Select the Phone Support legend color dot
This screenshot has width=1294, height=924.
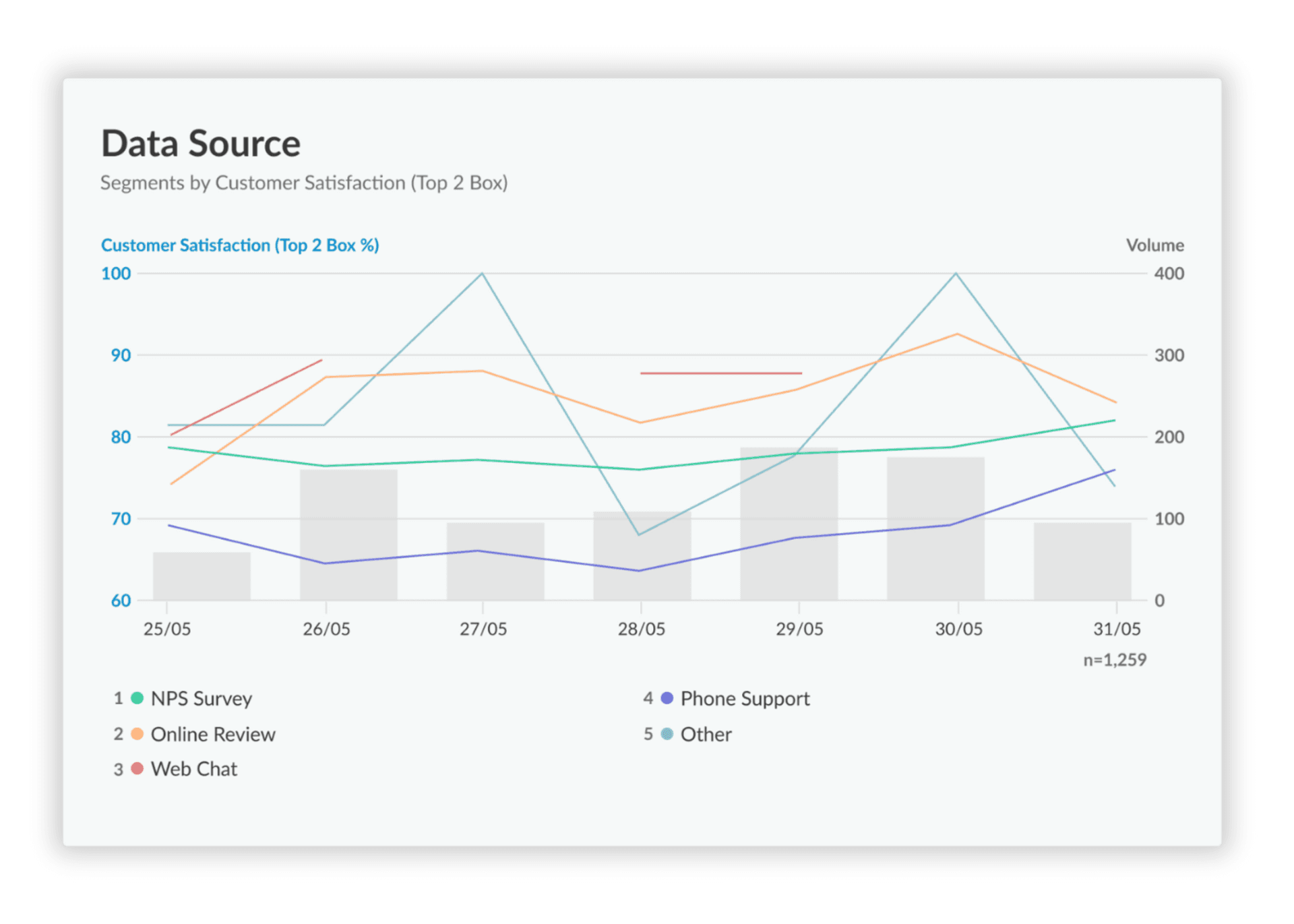(x=666, y=699)
